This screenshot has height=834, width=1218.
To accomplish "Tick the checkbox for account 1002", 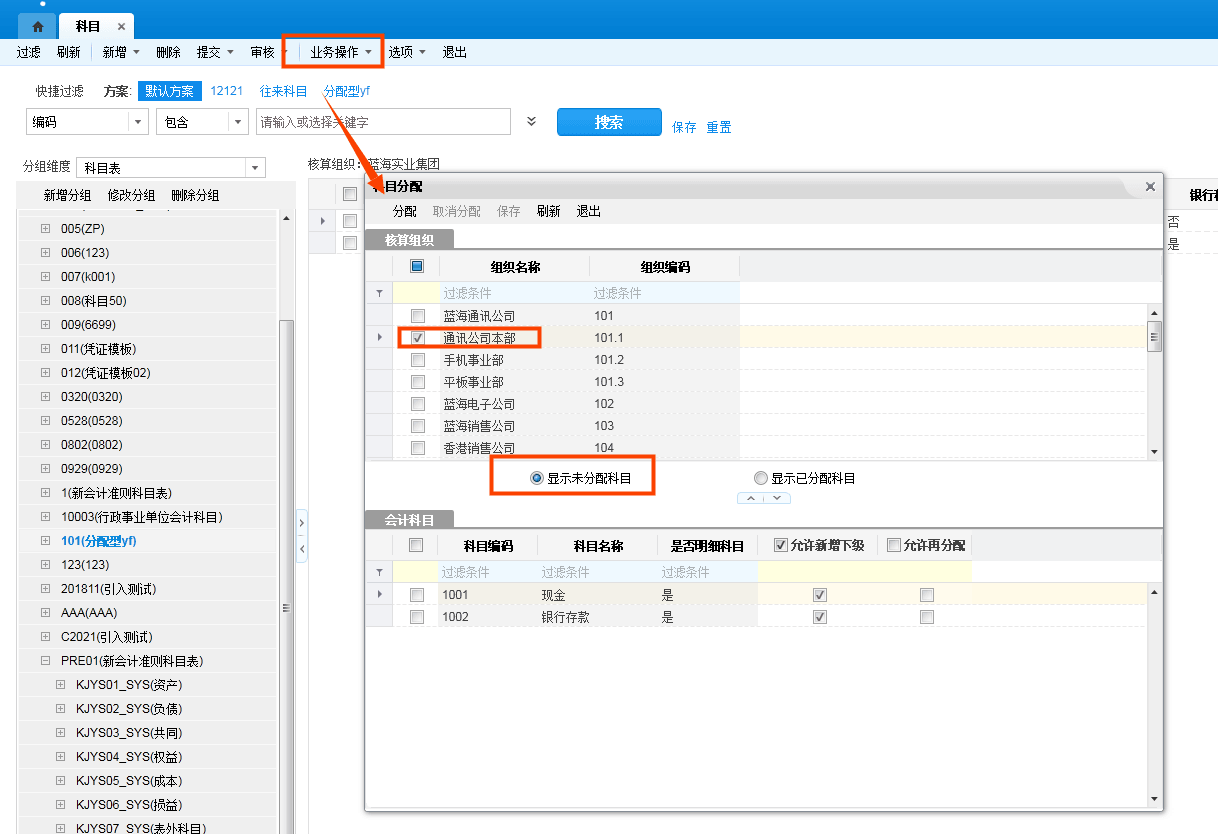I will coord(417,617).
